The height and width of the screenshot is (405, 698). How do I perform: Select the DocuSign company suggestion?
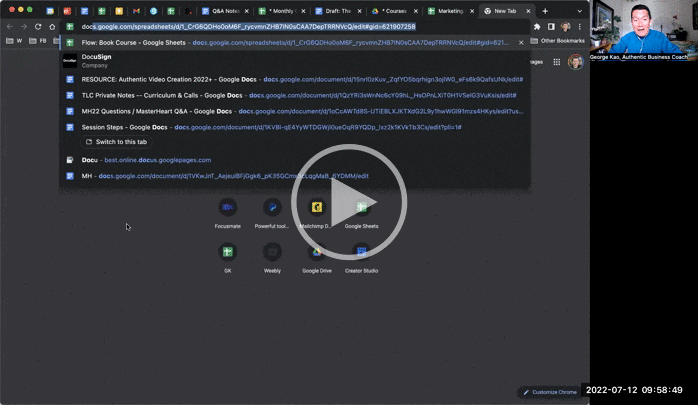click(294, 61)
